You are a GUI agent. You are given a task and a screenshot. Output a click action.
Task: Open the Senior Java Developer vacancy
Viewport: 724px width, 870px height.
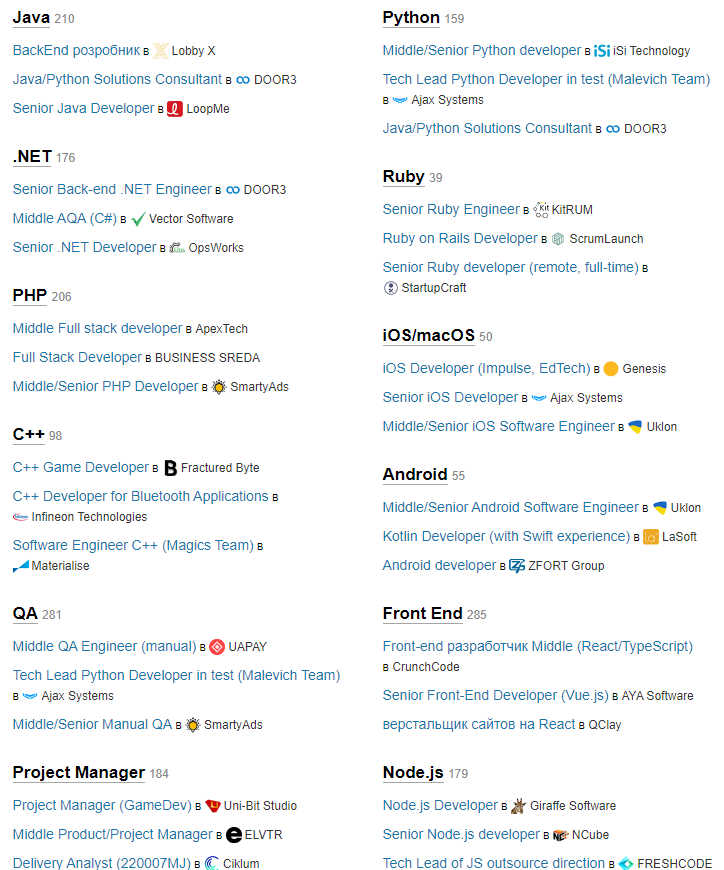click(83, 108)
